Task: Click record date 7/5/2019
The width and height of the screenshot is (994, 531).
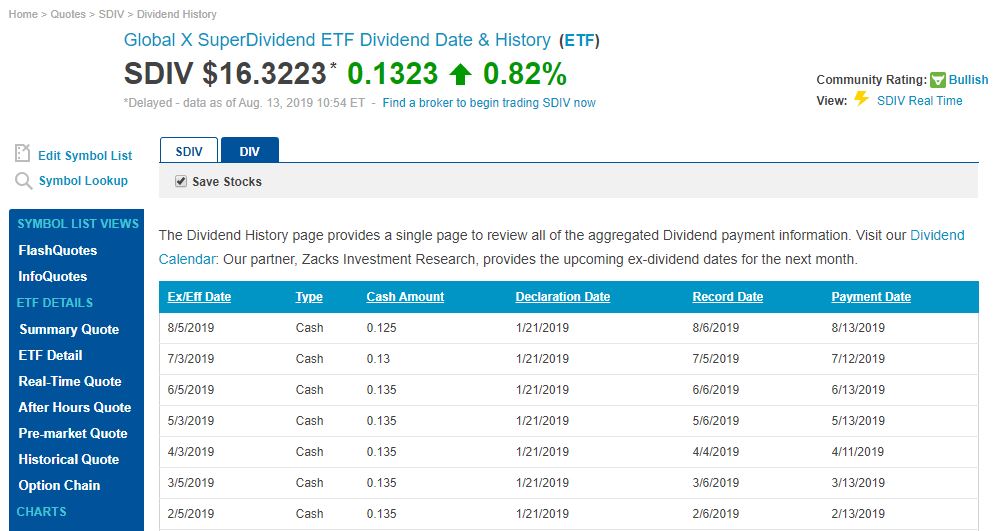Action: coord(716,359)
